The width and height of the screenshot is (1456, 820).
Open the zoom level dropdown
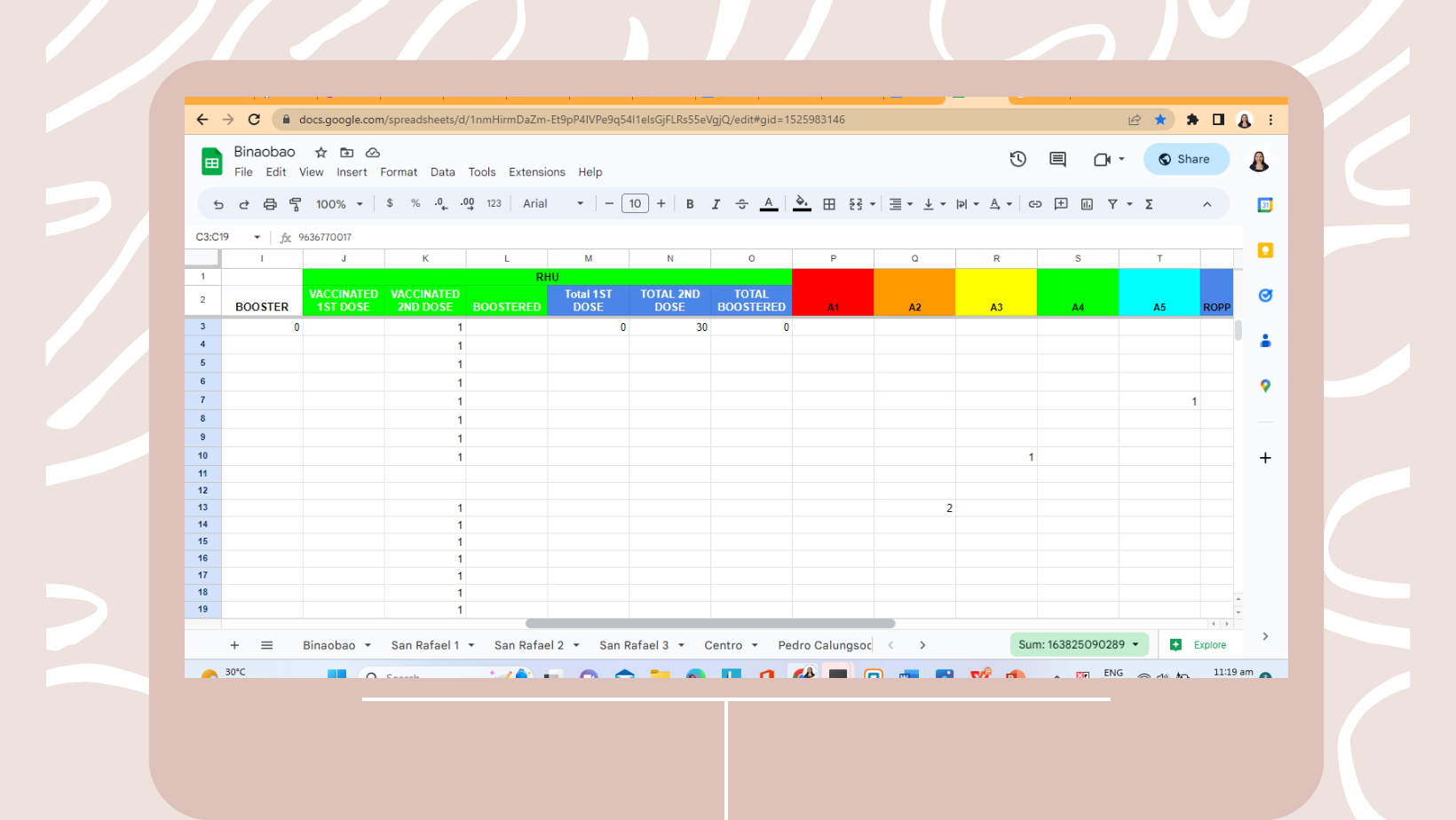339,204
